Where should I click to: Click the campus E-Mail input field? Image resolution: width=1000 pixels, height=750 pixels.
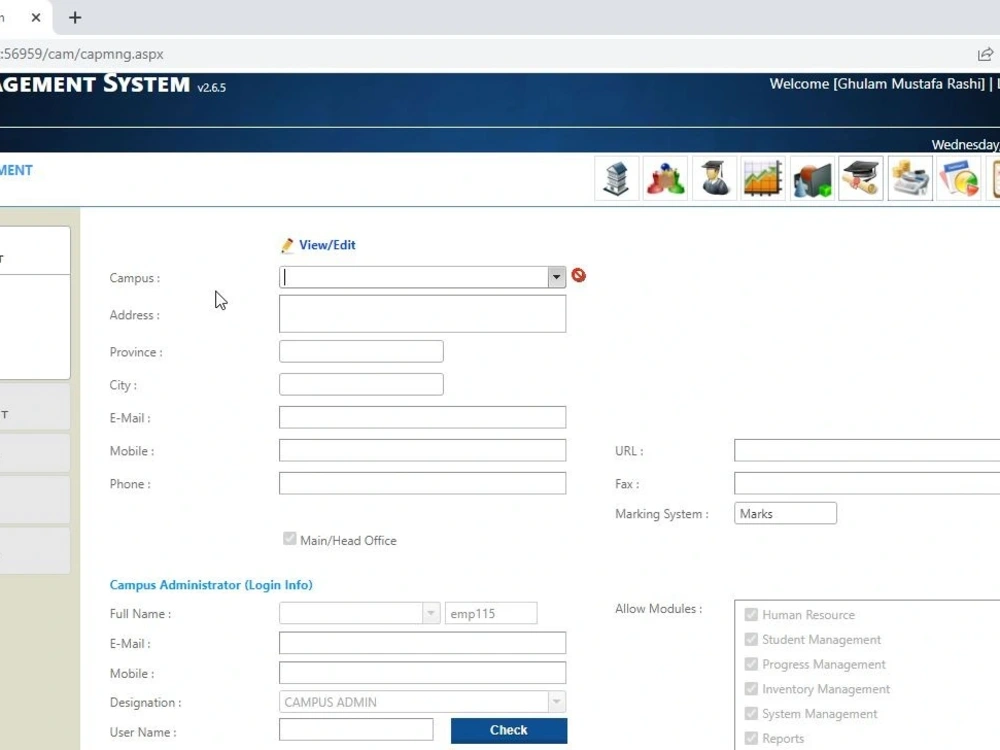422,417
